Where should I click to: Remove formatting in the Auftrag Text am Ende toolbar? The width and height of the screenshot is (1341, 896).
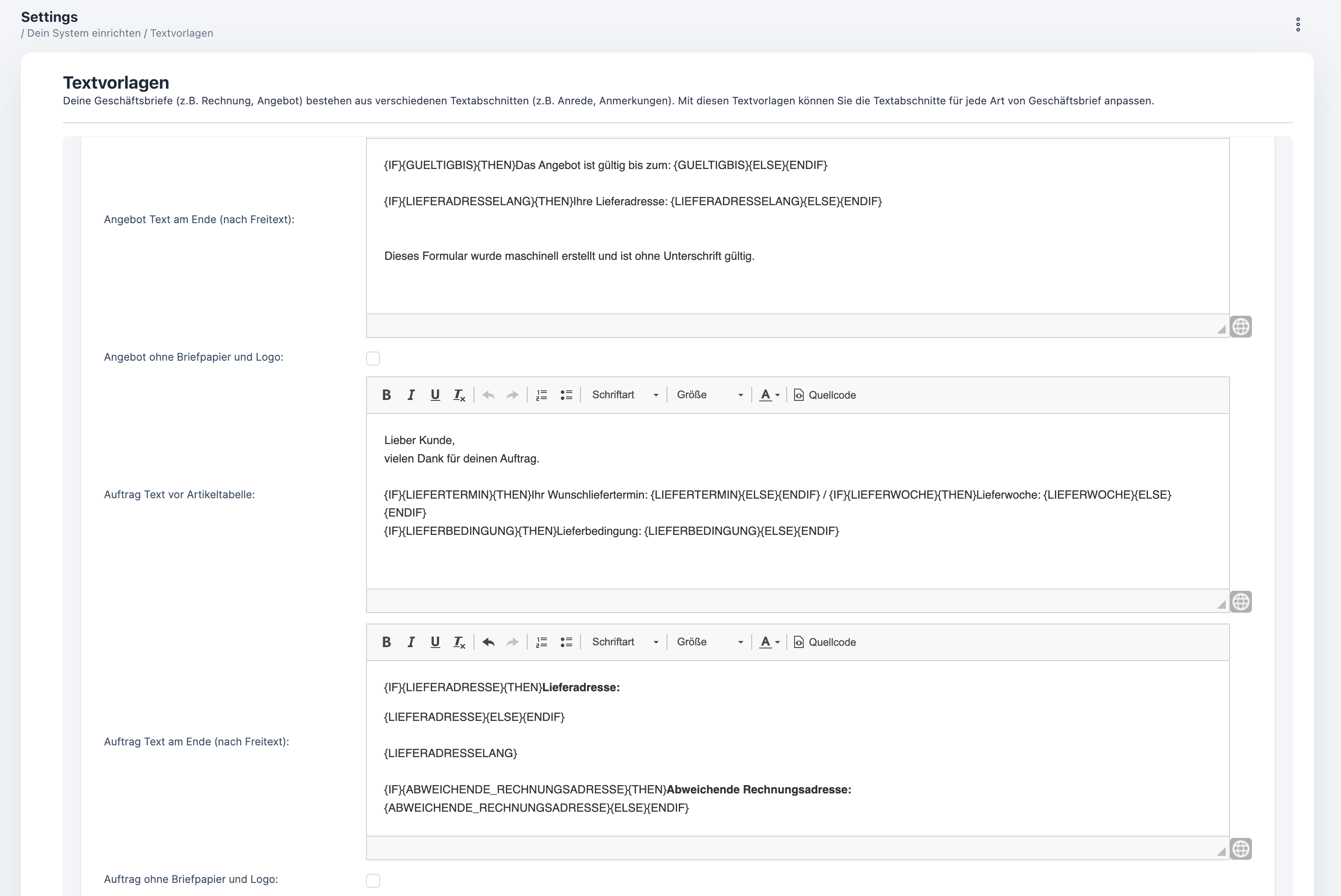(x=459, y=642)
